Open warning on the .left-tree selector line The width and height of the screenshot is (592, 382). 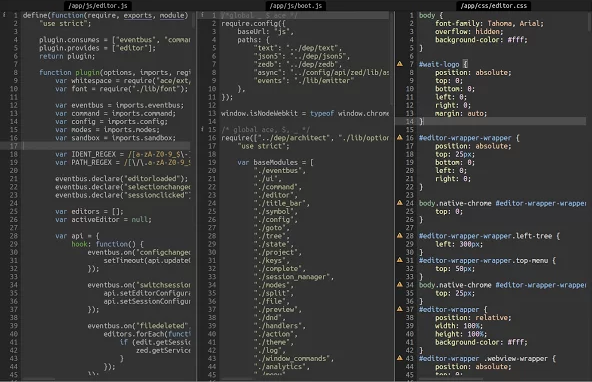click(399, 235)
